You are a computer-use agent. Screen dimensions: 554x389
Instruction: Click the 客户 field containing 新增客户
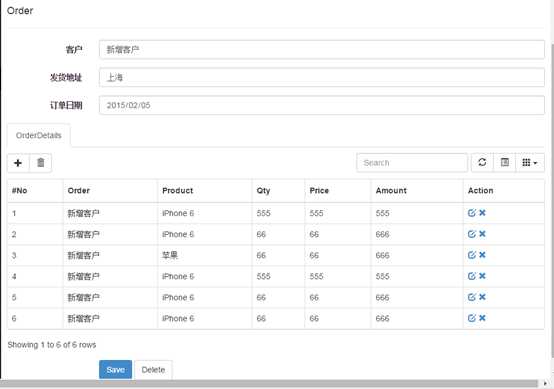tap(322, 49)
